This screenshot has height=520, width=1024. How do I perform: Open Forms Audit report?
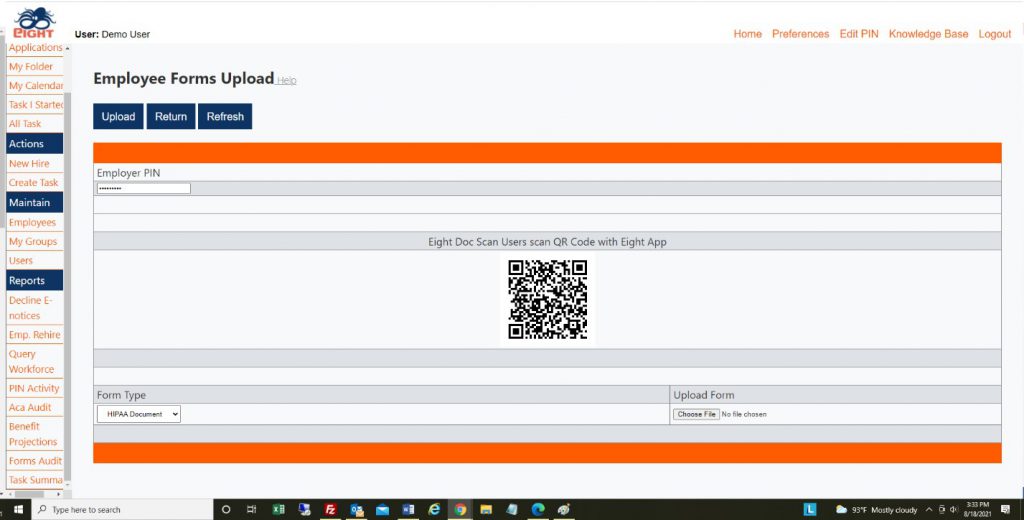tap(35, 461)
